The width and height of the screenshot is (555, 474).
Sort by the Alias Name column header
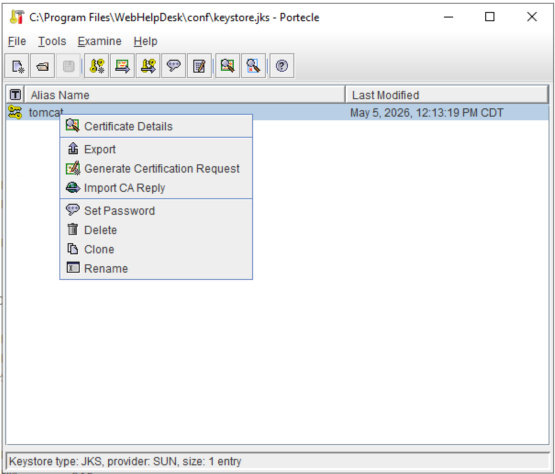coord(184,95)
